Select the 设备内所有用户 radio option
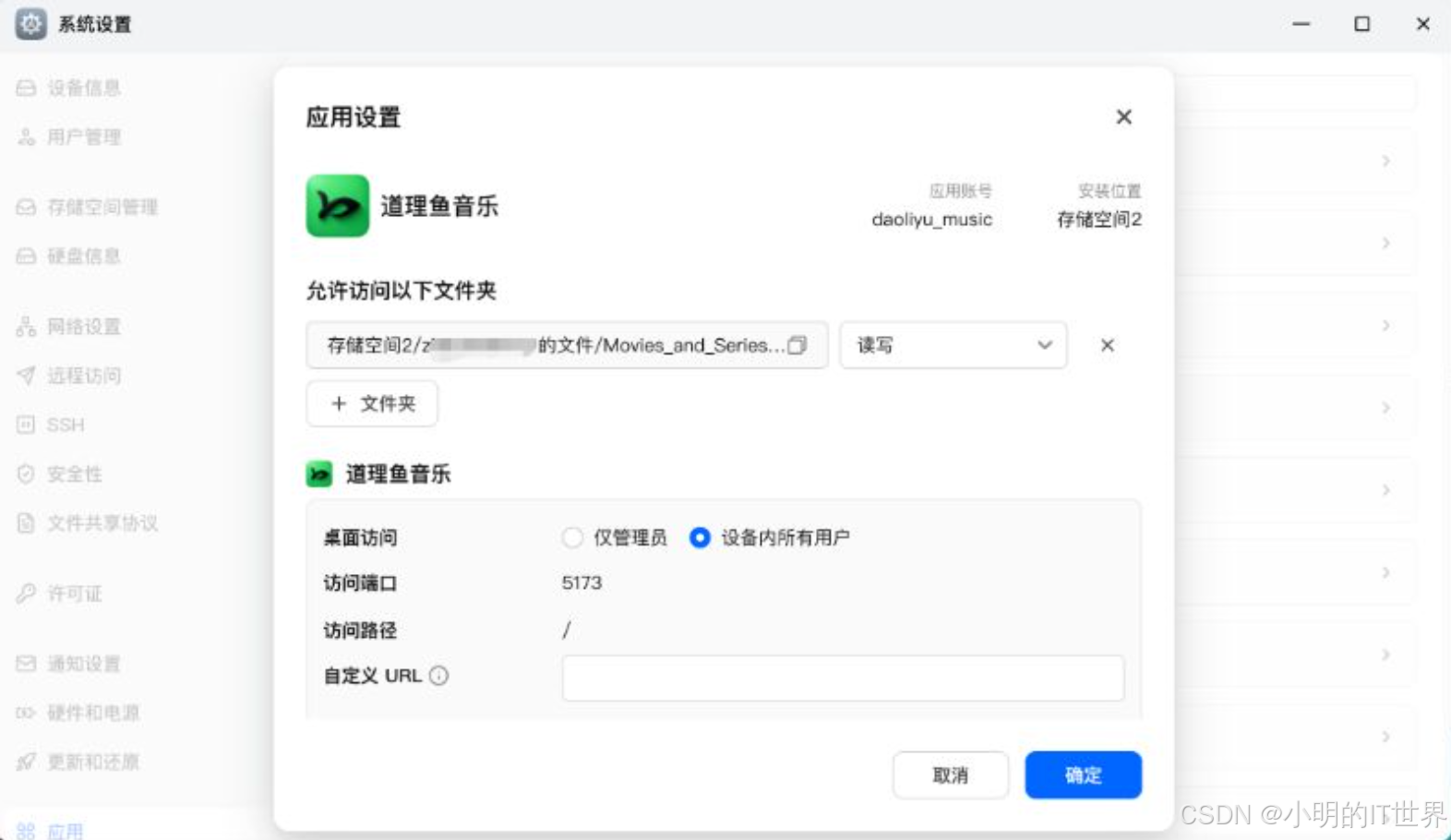 (x=700, y=537)
